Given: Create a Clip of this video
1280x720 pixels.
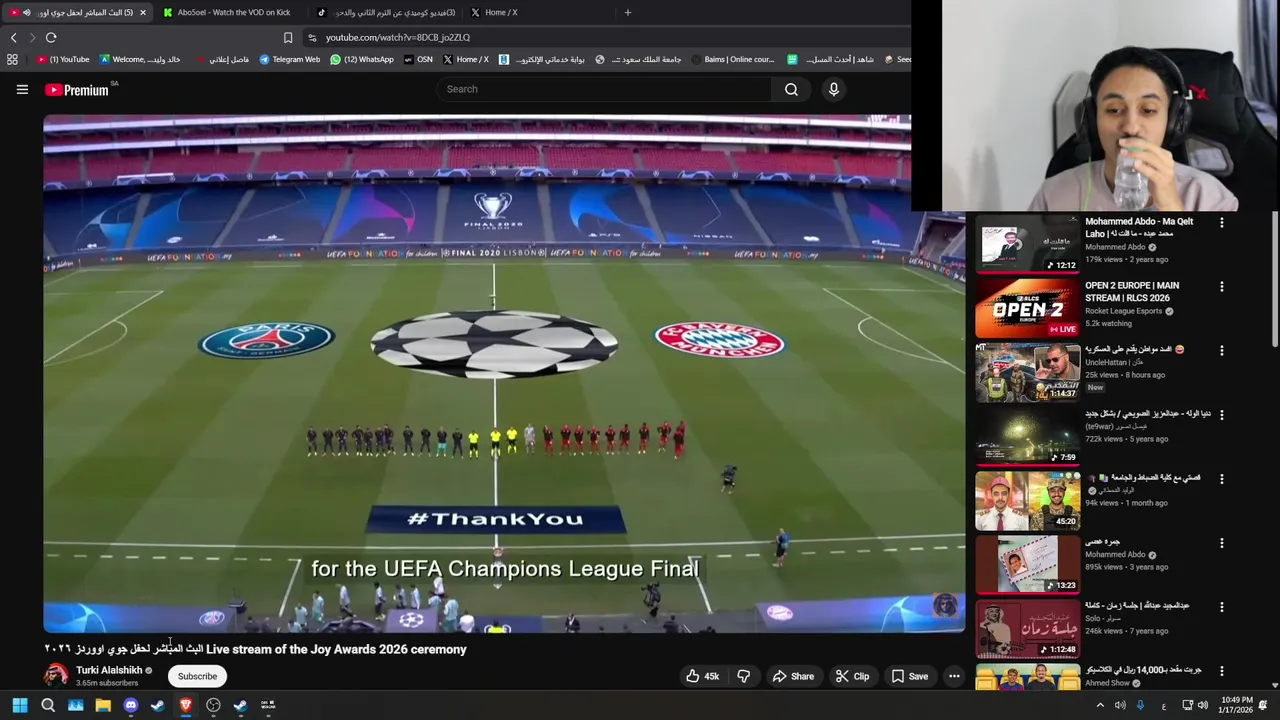Looking at the screenshot, I should pos(852,676).
